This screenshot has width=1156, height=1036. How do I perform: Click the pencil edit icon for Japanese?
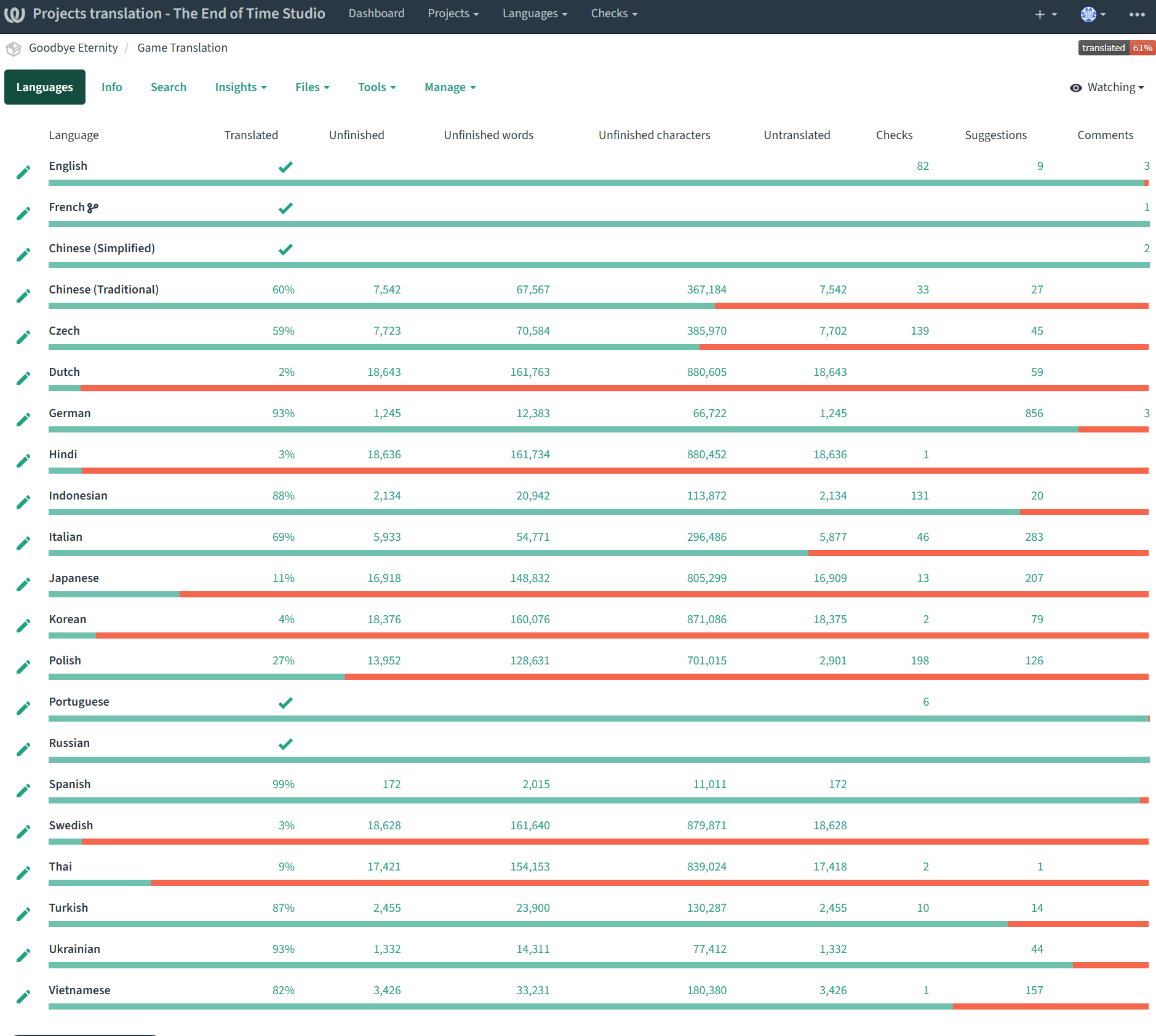pos(23,584)
